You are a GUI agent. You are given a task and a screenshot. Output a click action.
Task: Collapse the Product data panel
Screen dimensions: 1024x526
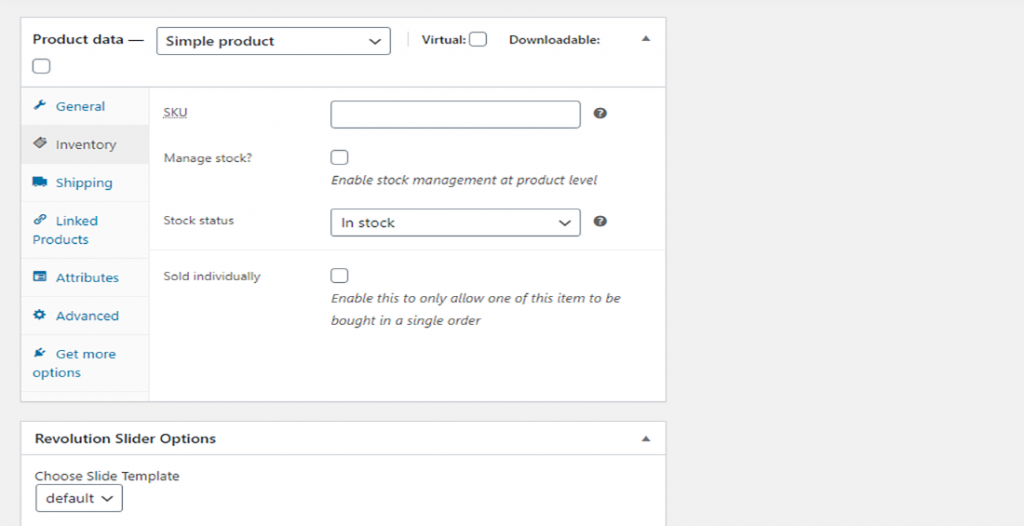point(646,39)
